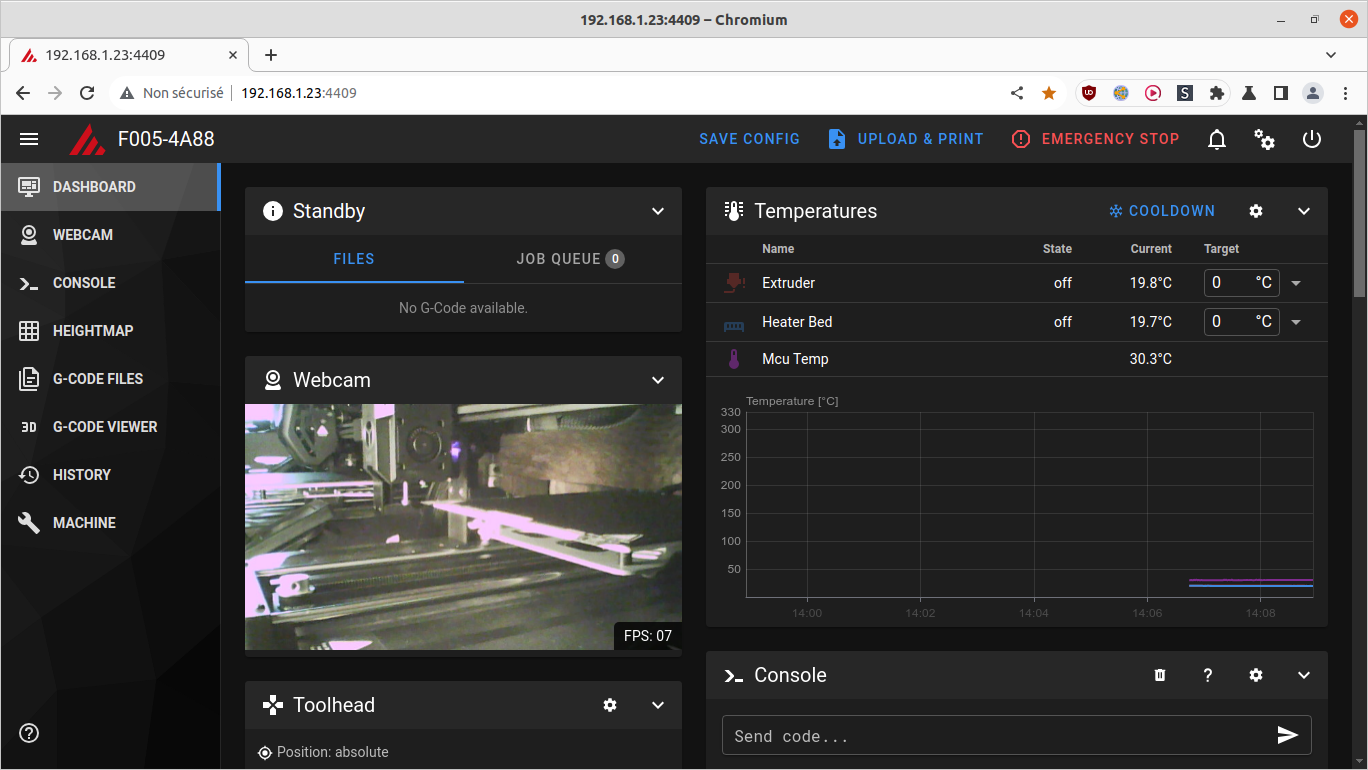This screenshot has width=1368, height=770.
Task: Open Chromium extensions puzzle icon
Action: point(1217,93)
